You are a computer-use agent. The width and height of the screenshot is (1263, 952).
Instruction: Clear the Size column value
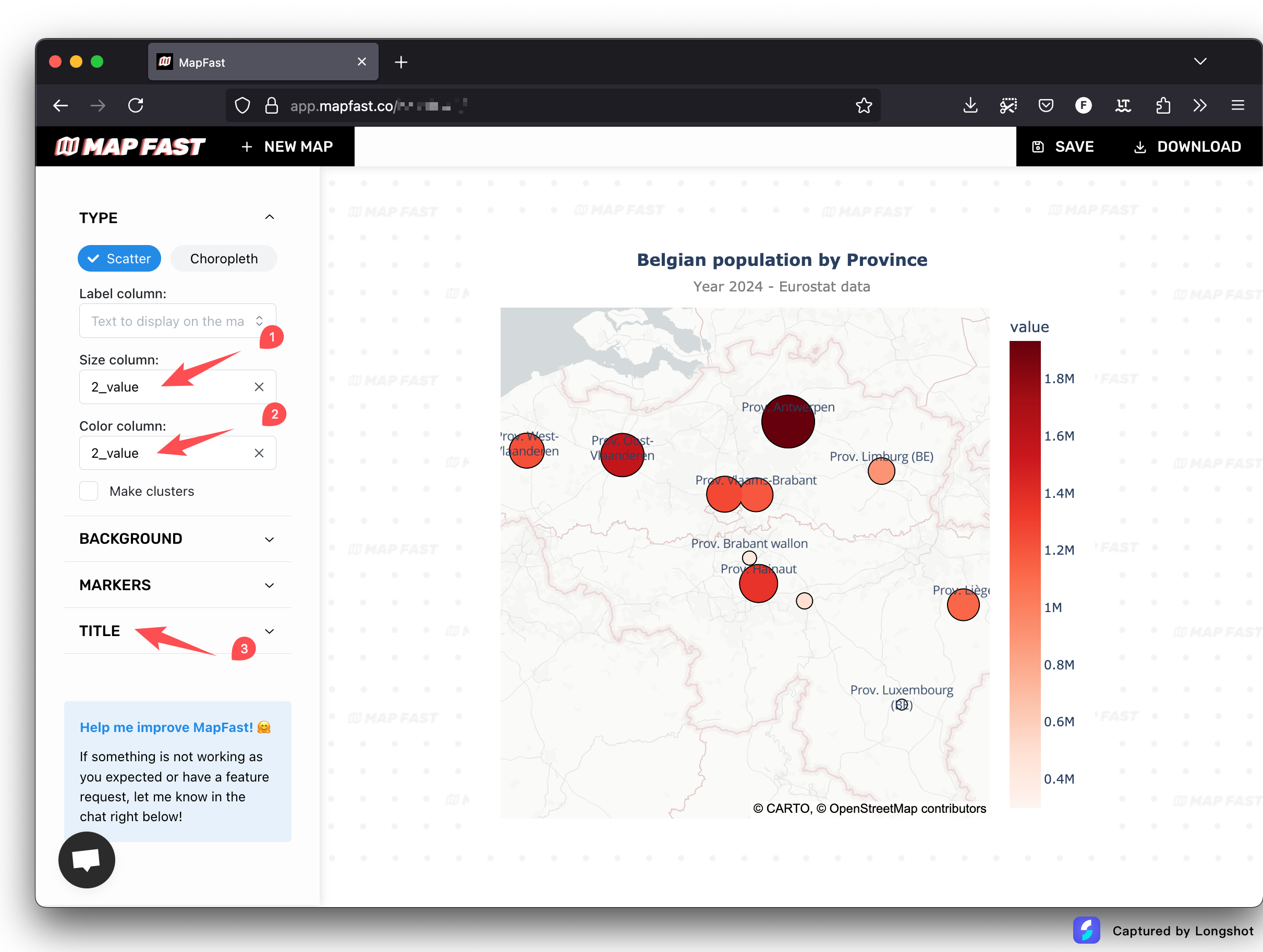(x=259, y=387)
